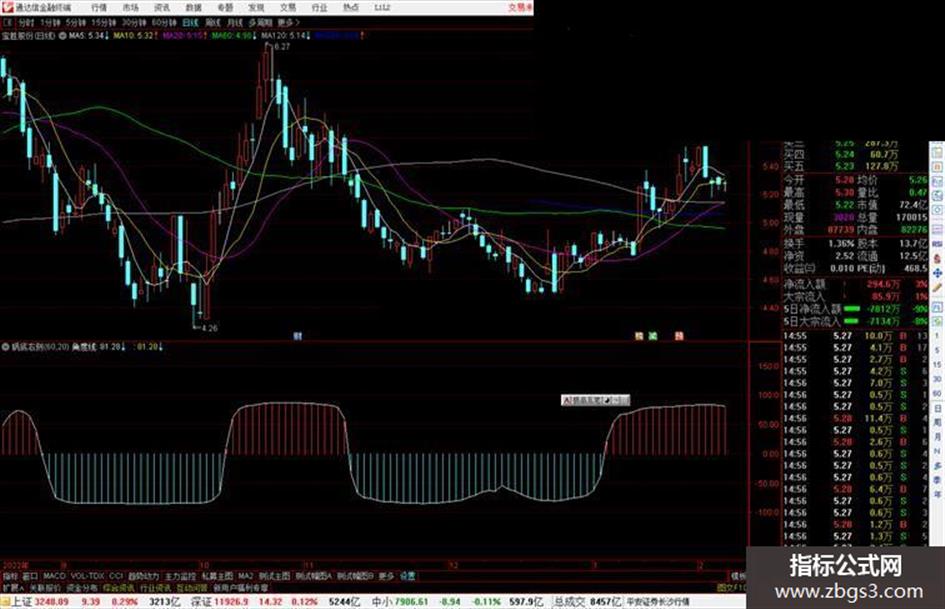Click 上证 index value 3248.89 in status bar

[51, 602]
